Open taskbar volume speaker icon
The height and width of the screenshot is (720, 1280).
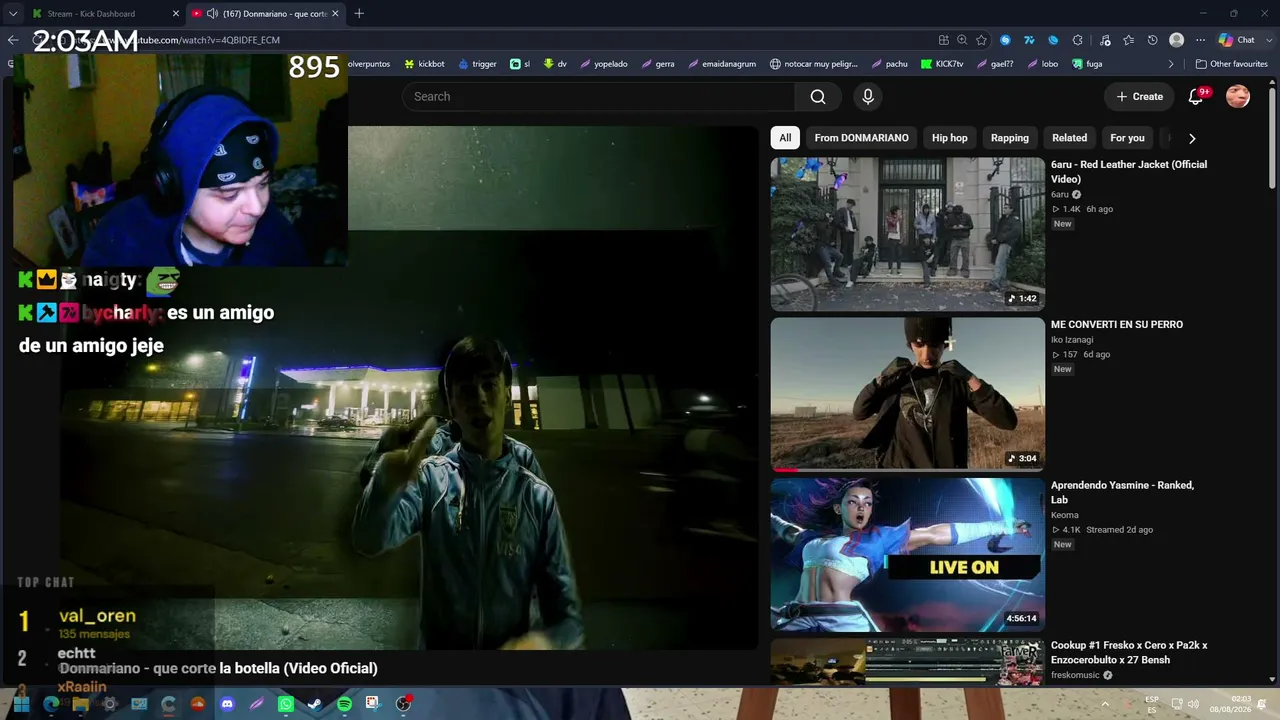tap(1193, 704)
